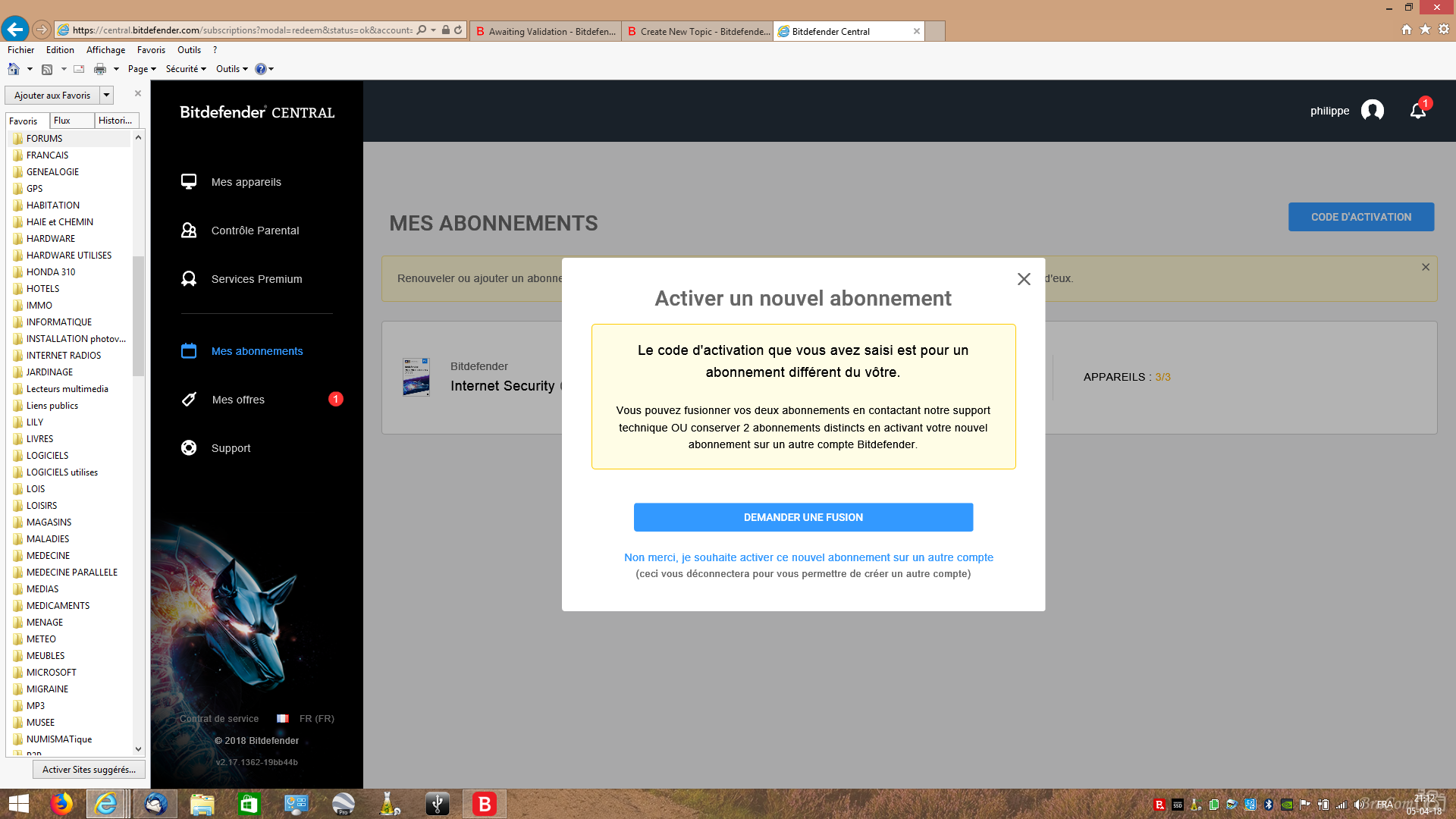Click Non merci activate on another account link

coord(808,557)
